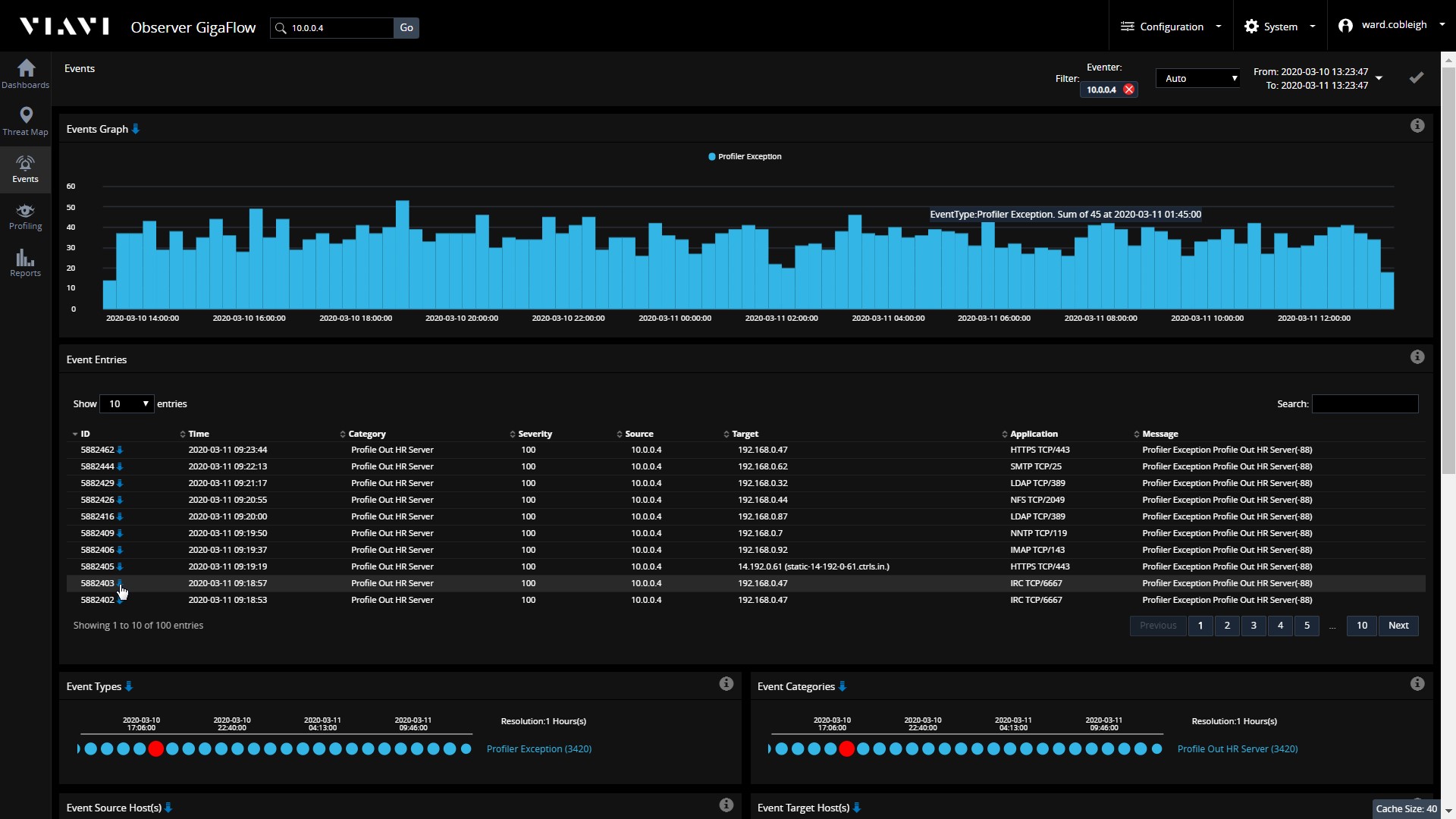Click the Event Entries search field
The height and width of the screenshot is (819, 1456).
[x=1364, y=404]
